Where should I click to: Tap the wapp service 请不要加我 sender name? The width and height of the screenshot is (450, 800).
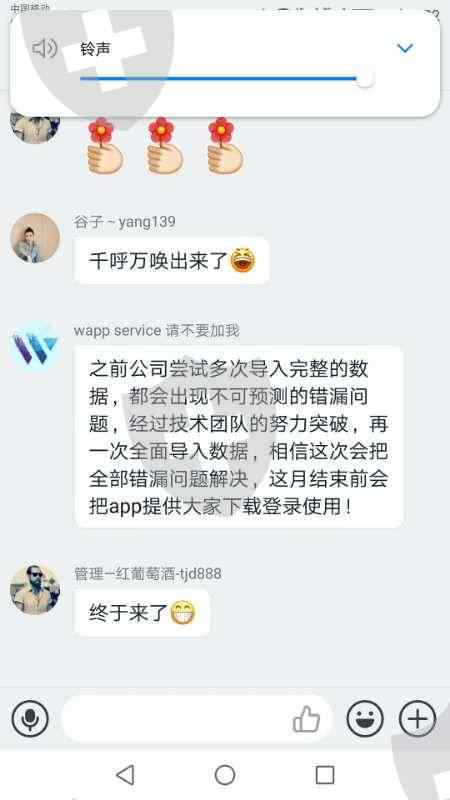pyautogui.click(x=157, y=330)
